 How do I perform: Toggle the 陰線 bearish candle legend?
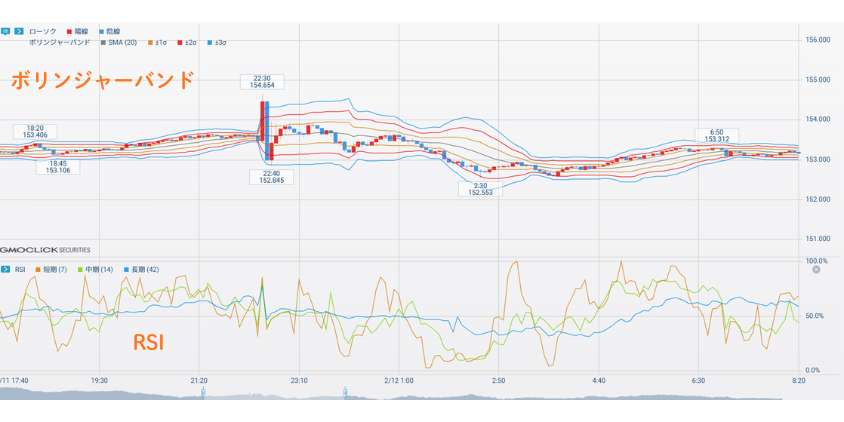pos(116,32)
